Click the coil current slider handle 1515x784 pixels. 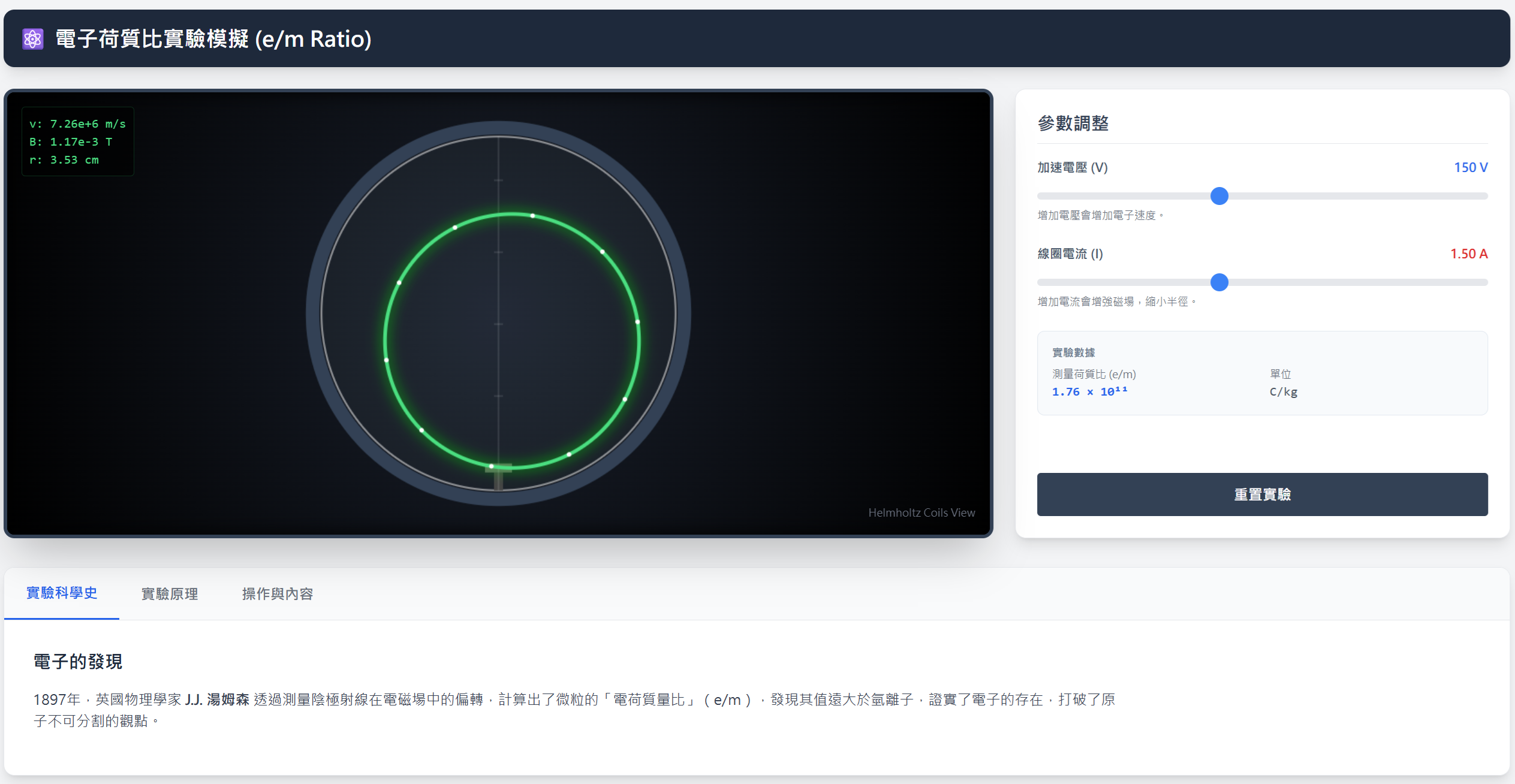tap(1219, 282)
